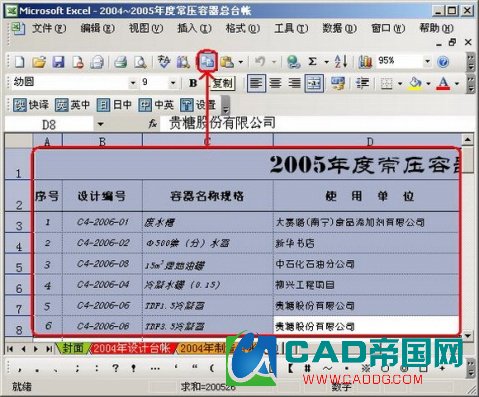Click the 英中 translation button
Viewport: 479px width, 397px height.
point(73,105)
